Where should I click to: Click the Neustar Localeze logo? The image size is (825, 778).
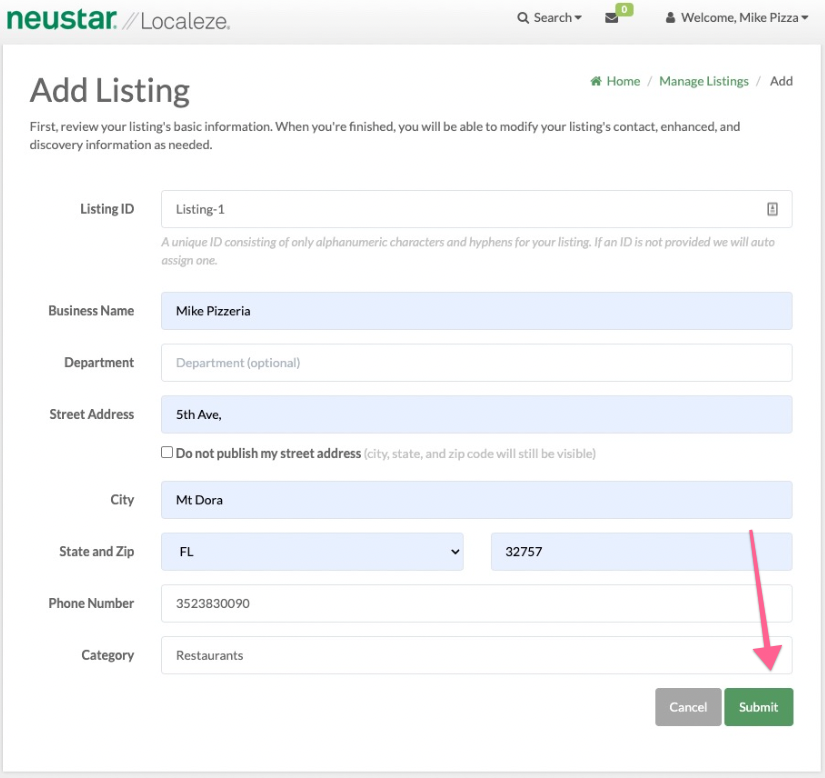coord(118,19)
